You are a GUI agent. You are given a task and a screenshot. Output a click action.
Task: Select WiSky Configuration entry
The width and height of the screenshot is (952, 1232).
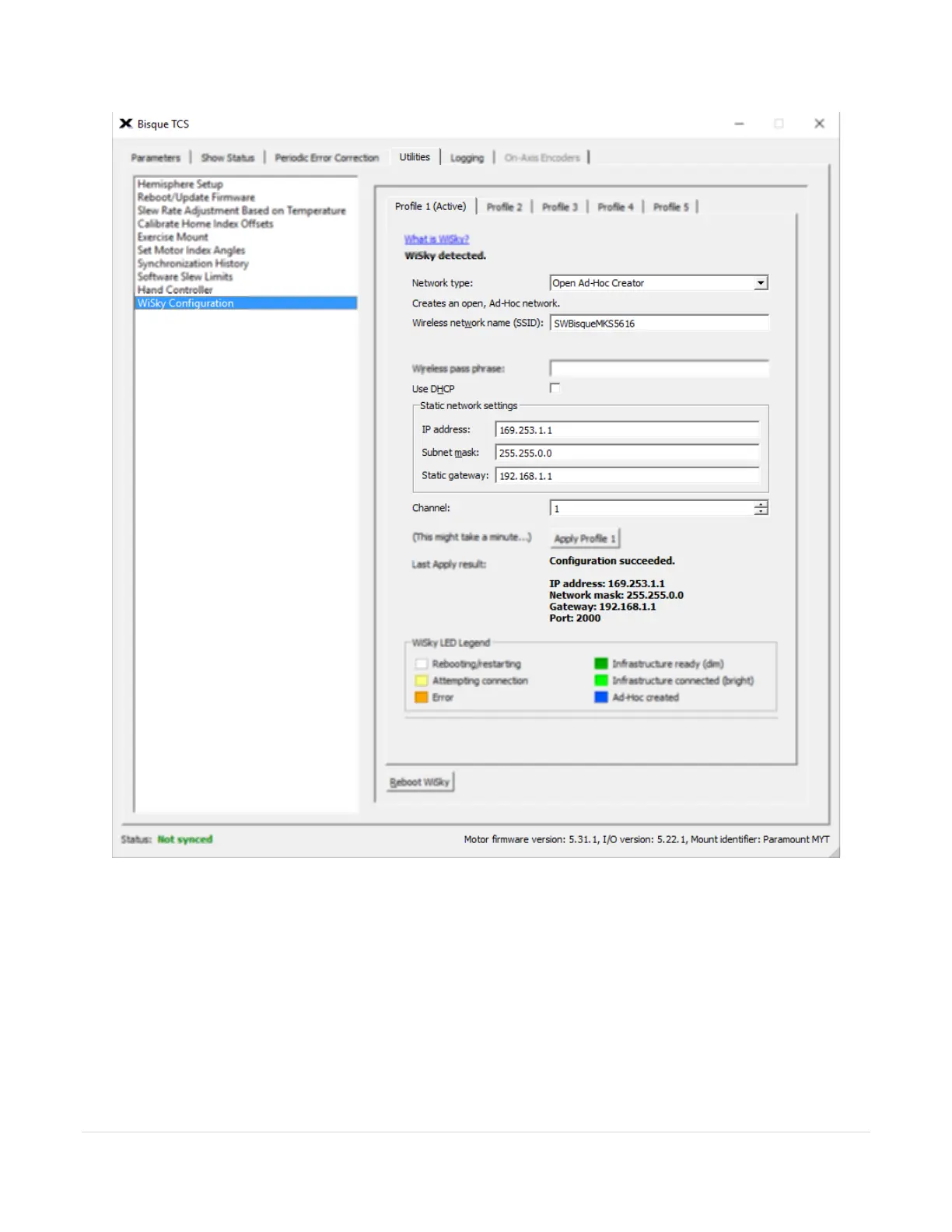[x=246, y=303]
